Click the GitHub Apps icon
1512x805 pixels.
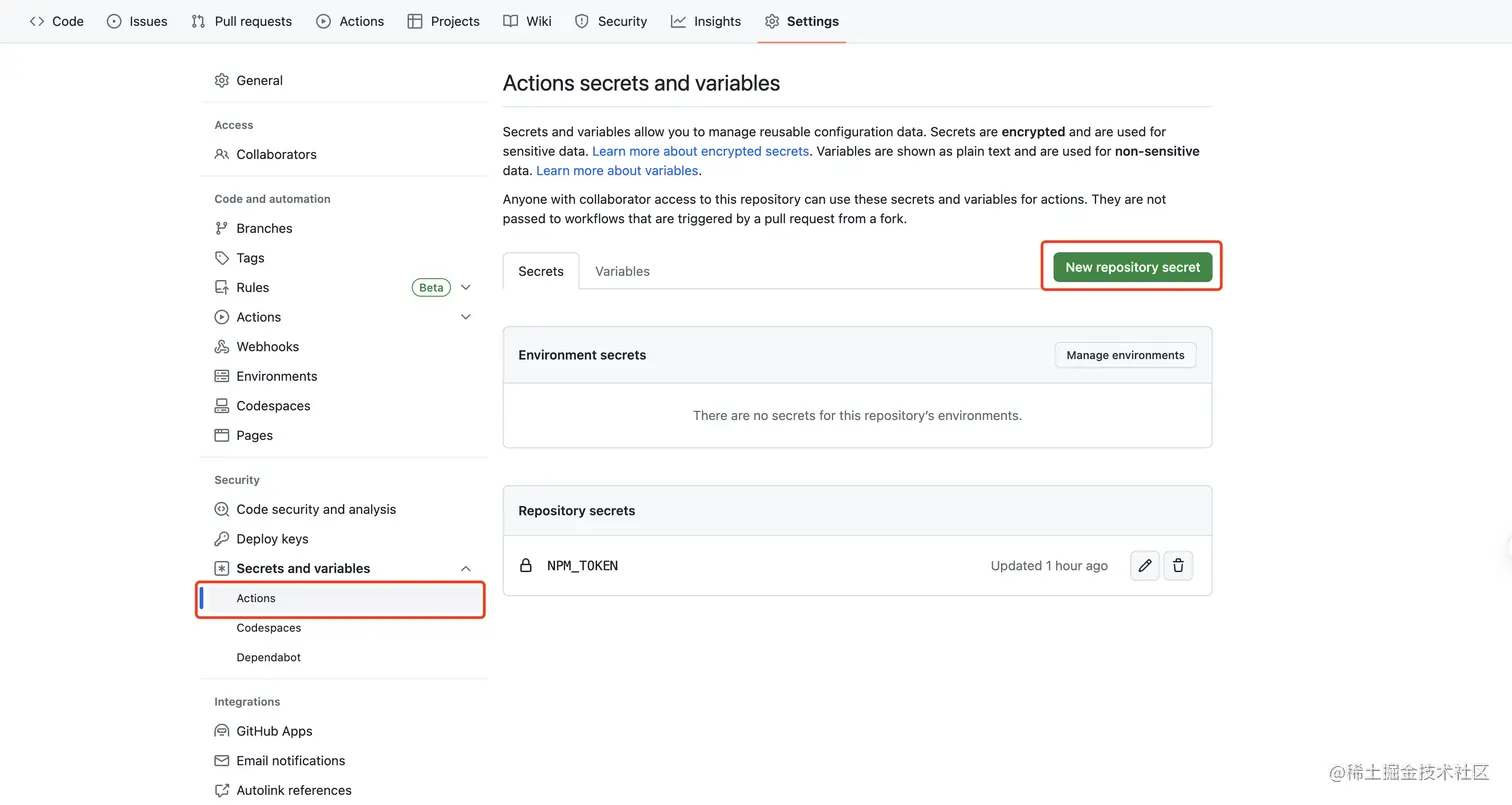point(222,731)
